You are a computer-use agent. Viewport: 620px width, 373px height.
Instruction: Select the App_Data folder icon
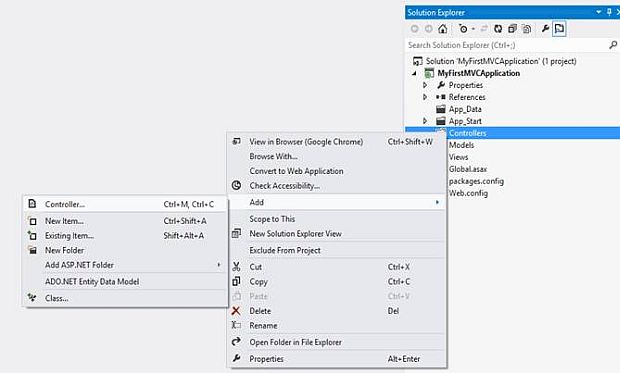[441, 109]
